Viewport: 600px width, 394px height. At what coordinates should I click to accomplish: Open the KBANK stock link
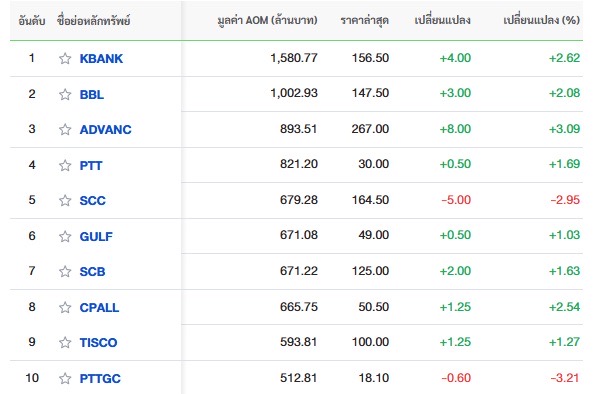pos(101,59)
